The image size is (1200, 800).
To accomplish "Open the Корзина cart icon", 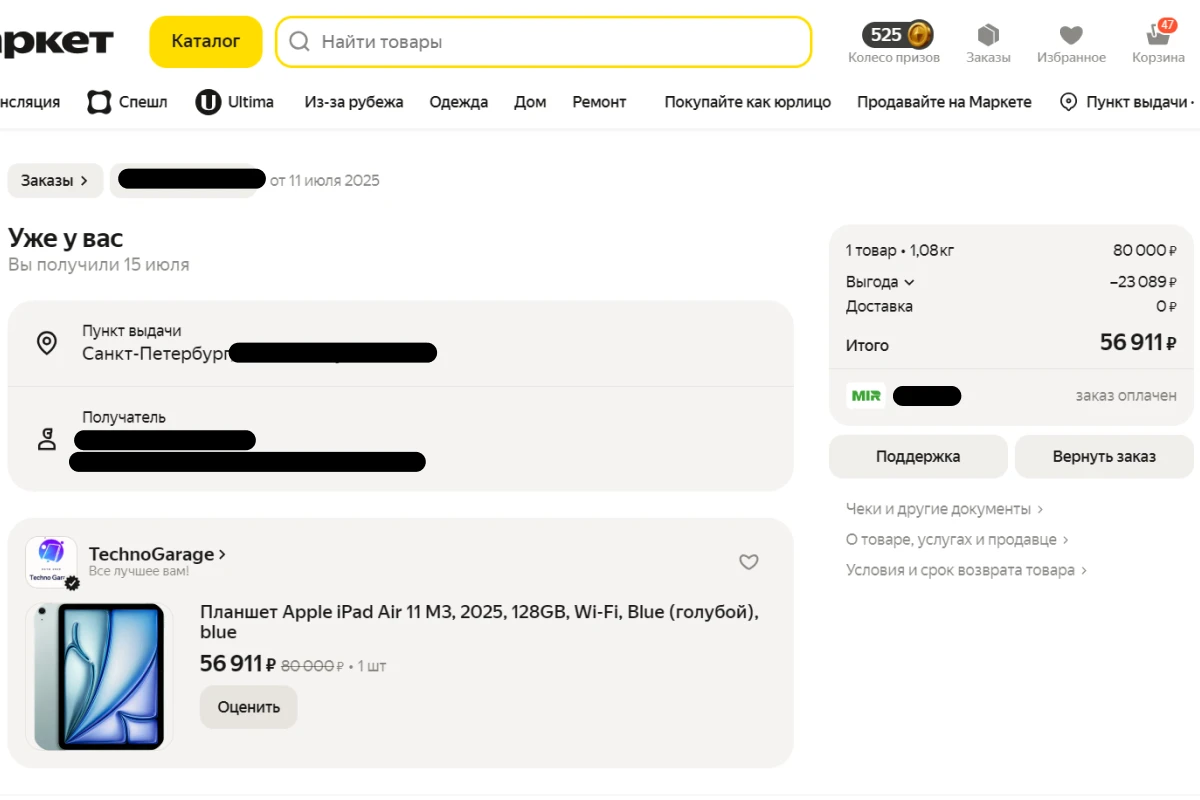I will [1158, 35].
